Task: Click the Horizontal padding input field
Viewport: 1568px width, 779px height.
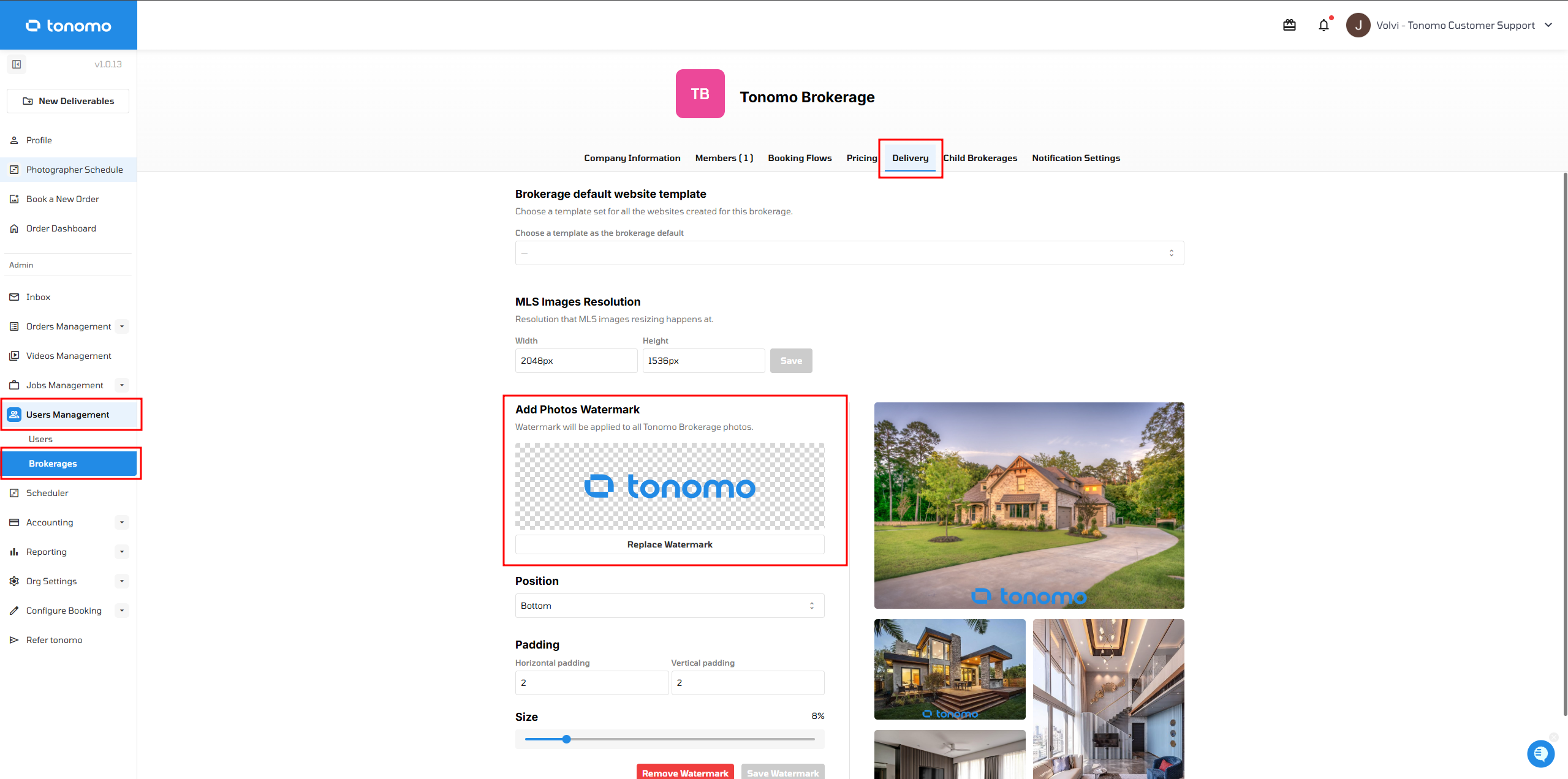Action: click(591, 683)
